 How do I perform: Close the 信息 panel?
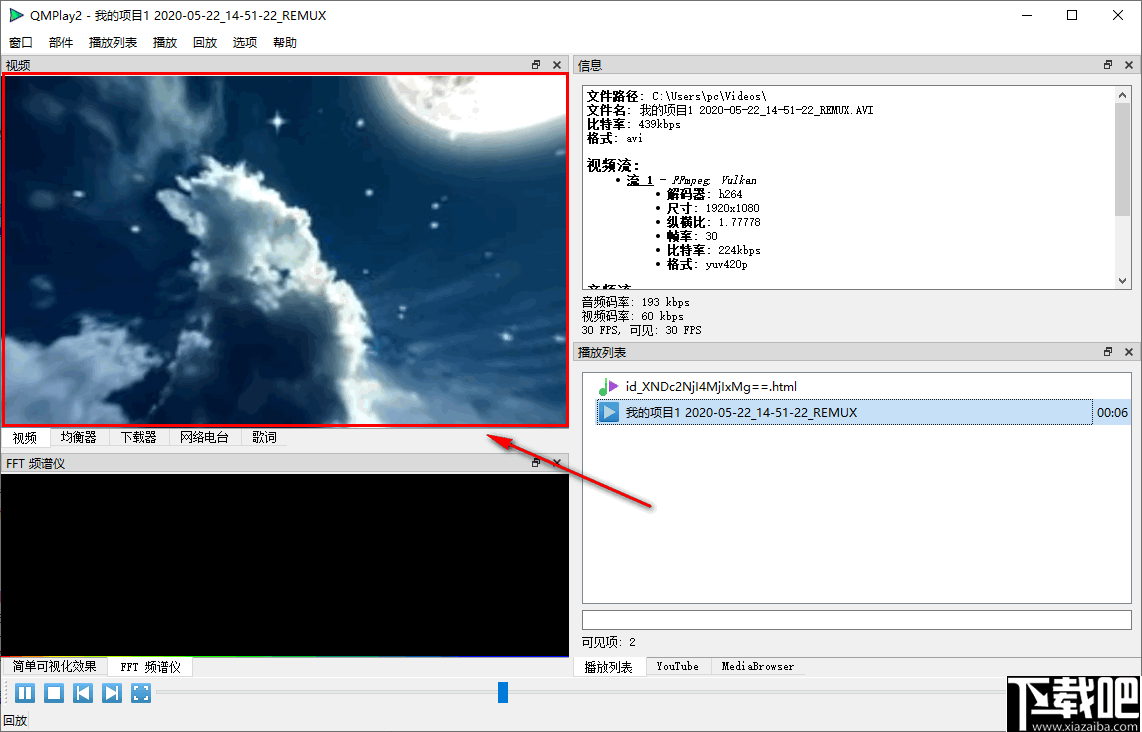[1128, 64]
